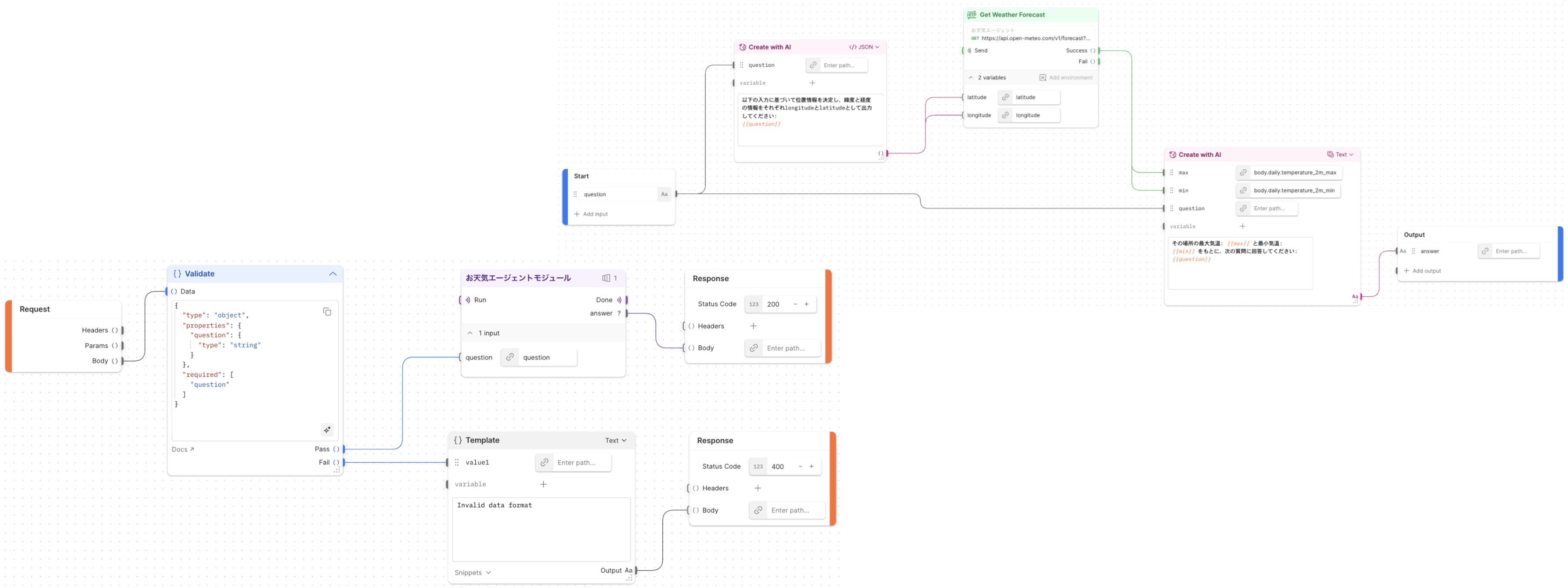Click the robot icon on Create with AI header
The height and width of the screenshot is (588, 1568).
click(742, 46)
